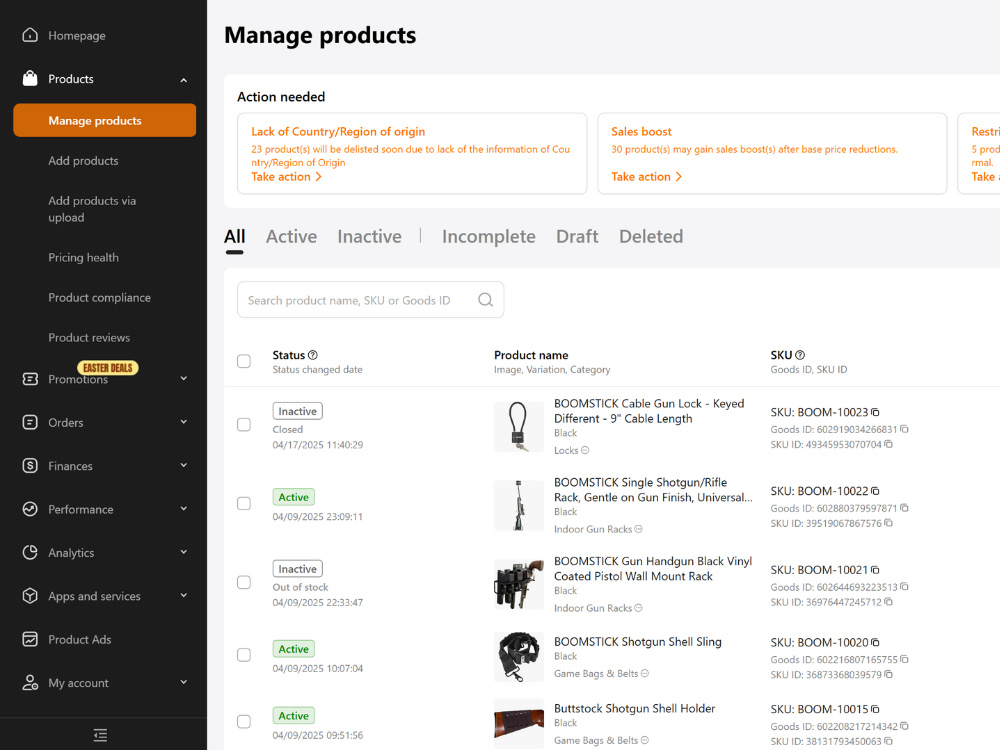Click the product search input field

[x=371, y=300]
